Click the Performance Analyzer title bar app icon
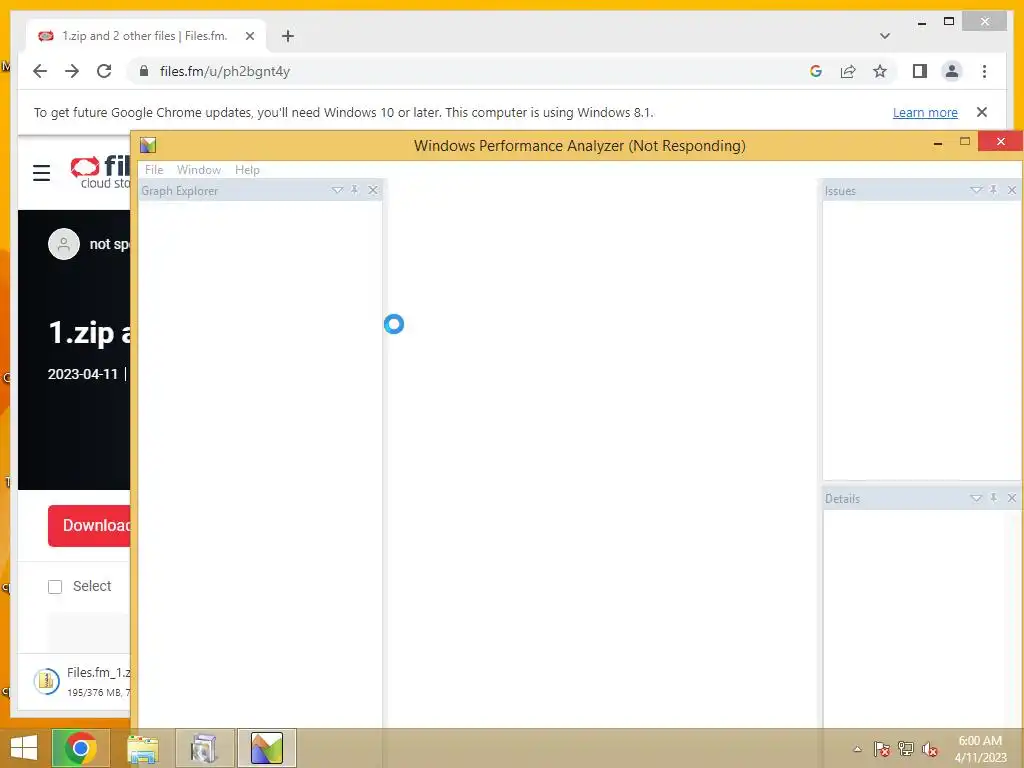1024x768 pixels. coord(148,145)
